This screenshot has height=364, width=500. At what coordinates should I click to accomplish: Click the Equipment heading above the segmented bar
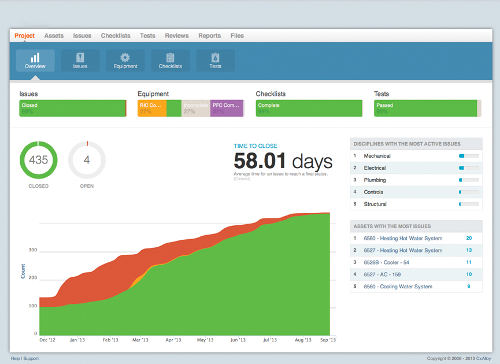pyautogui.click(x=153, y=94)
